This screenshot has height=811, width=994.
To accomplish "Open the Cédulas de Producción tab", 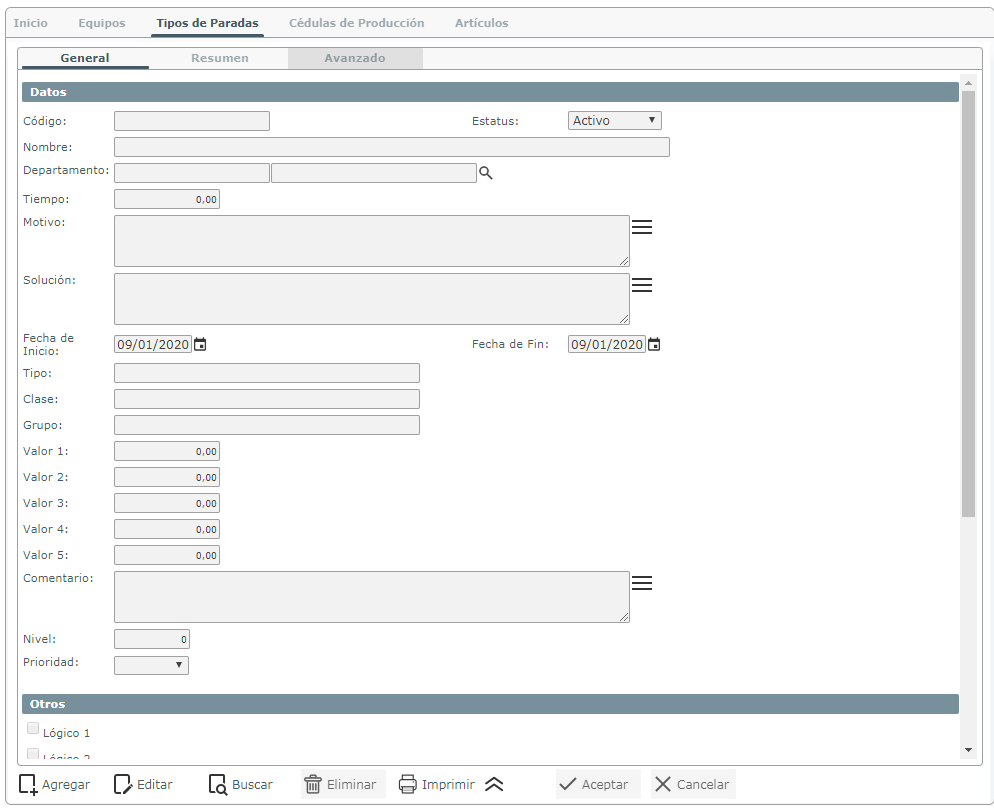I will (x=356, y=23).
